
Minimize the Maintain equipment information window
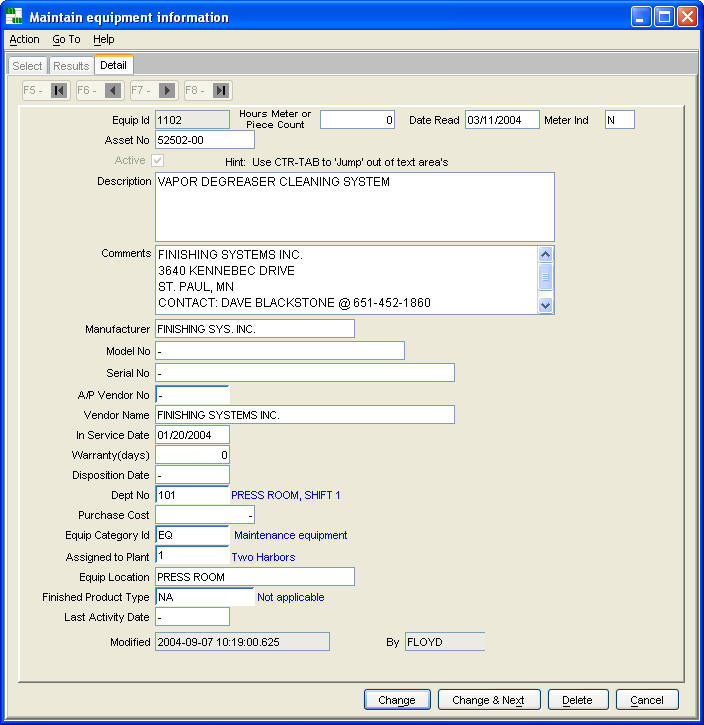(x=641, y=17)
